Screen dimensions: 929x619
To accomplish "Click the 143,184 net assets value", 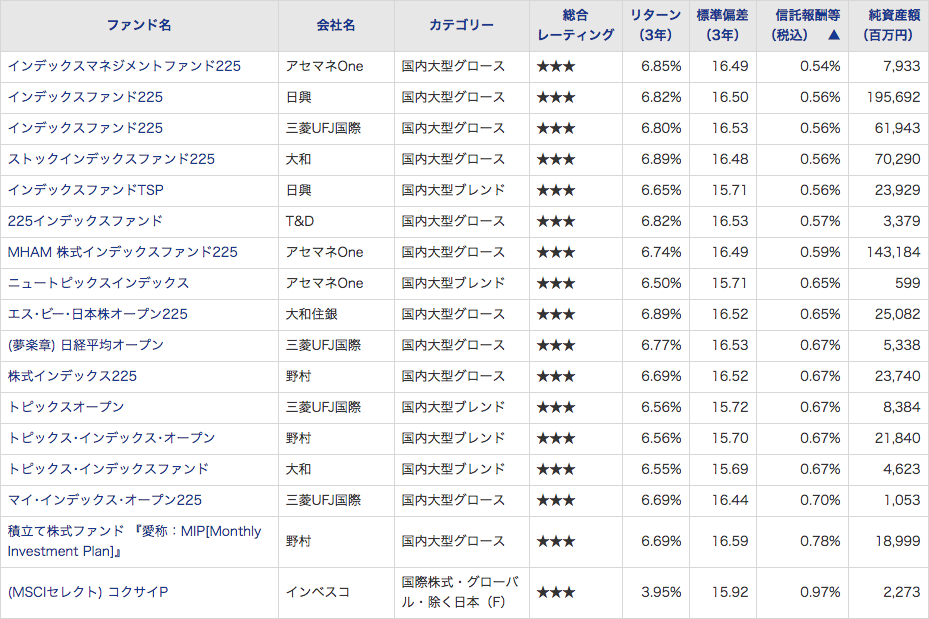I will tap(893, 252).
